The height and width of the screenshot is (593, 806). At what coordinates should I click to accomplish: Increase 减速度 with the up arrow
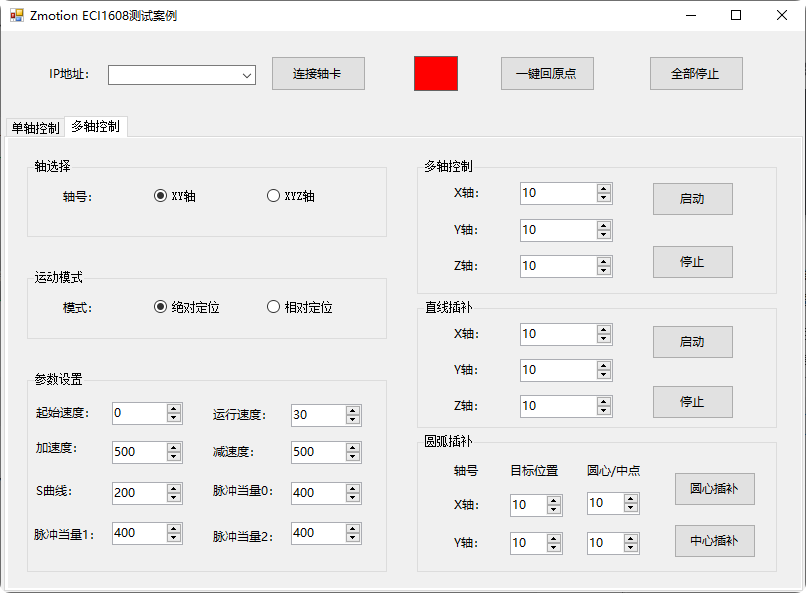(353, 447)
